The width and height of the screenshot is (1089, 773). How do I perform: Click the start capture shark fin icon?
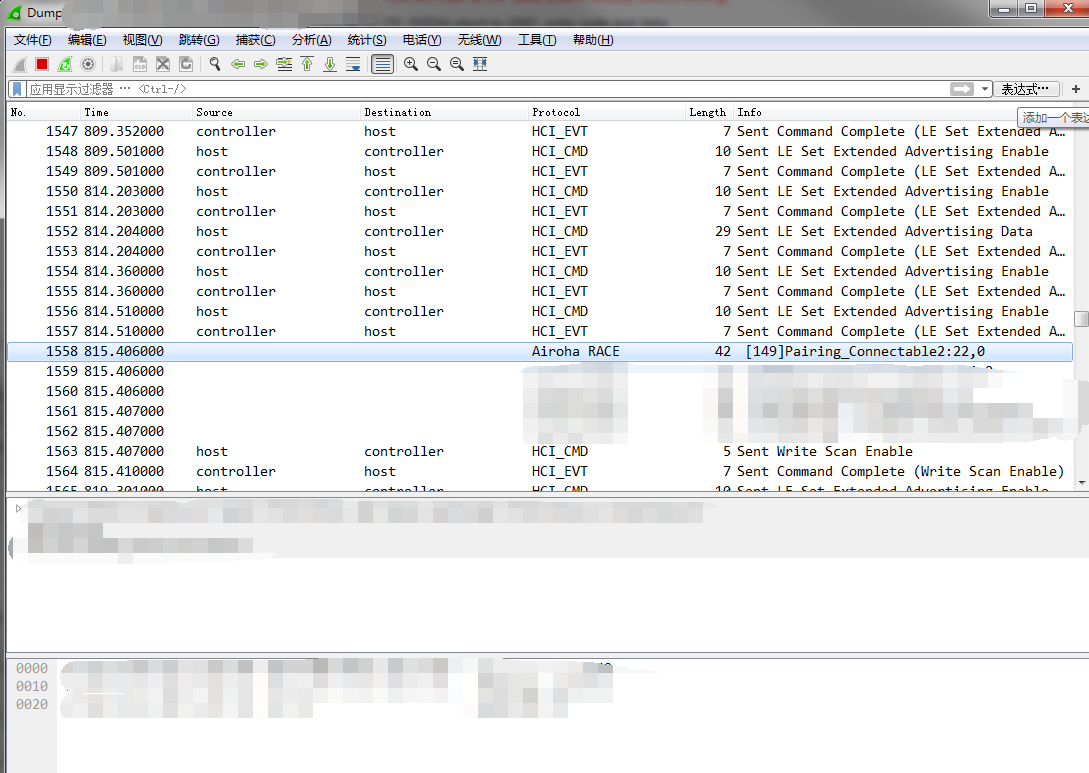19,65
